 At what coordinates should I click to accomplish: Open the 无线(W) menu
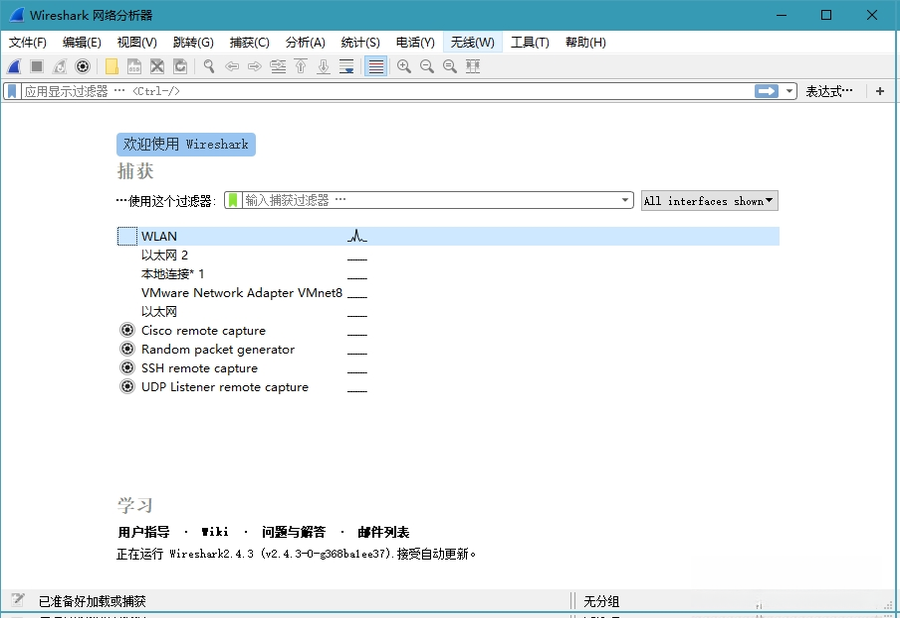tap(472, 42)
